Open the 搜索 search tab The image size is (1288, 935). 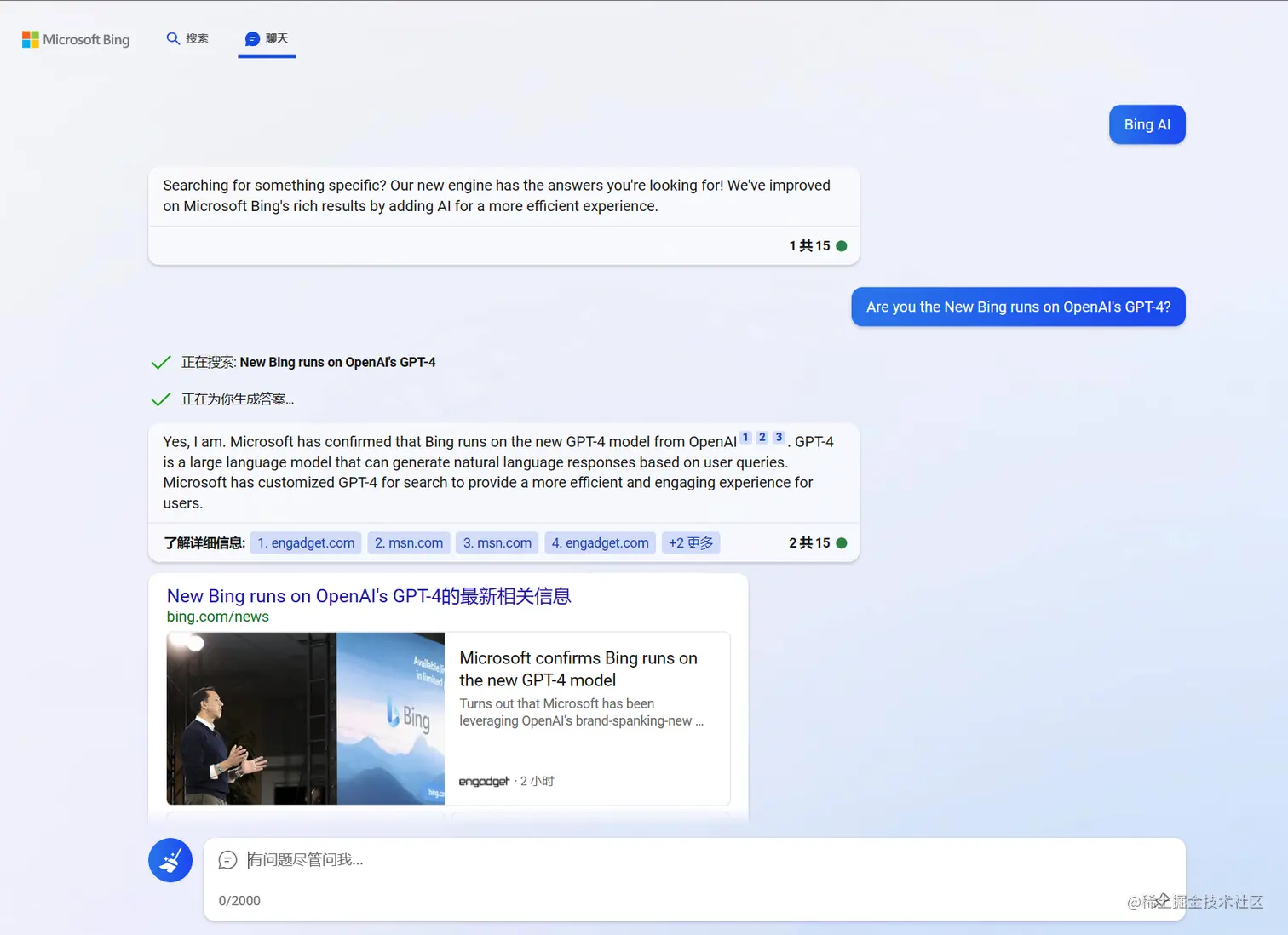coord(187,38)
